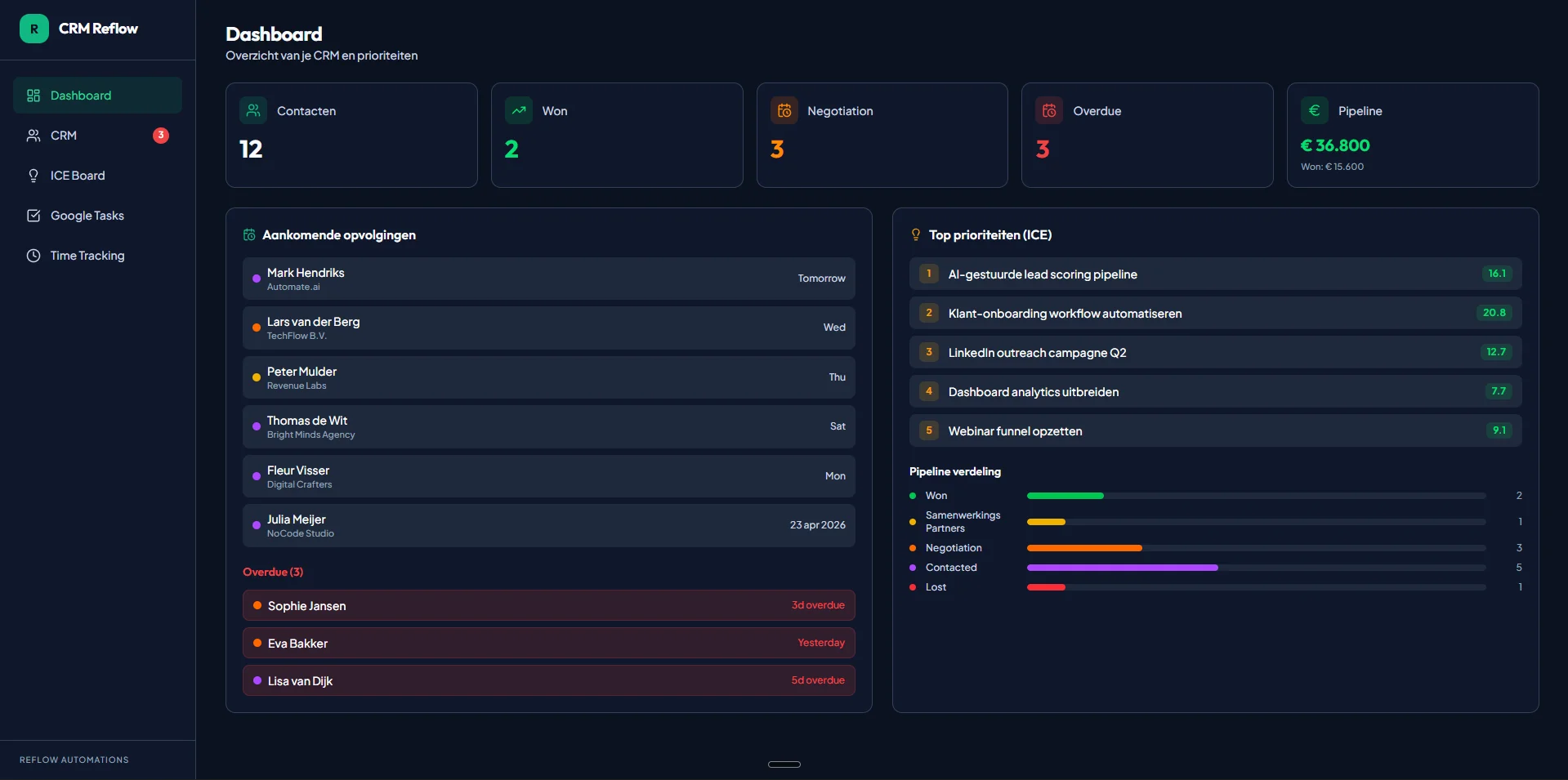Open the Contacten stat card
1568x780 pixels.
click(x=351, y=135)
